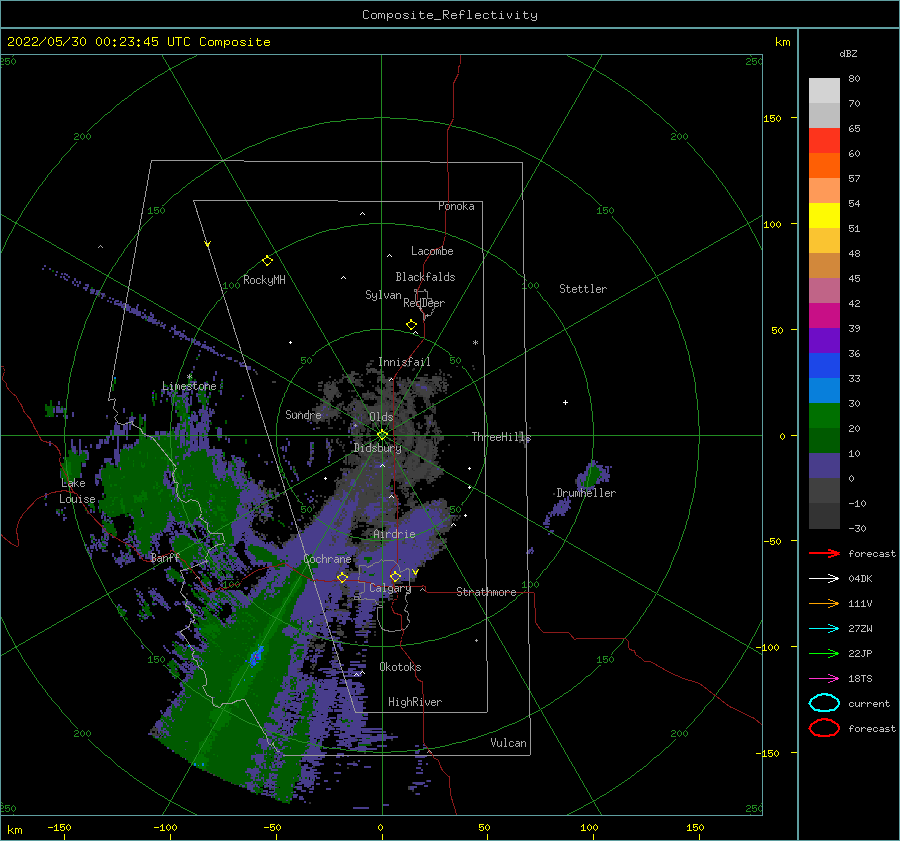The width and height of the screenshot is (900, 841).
Task: Click the yellow station marker below RedDeer
Action: click(411, 325)
